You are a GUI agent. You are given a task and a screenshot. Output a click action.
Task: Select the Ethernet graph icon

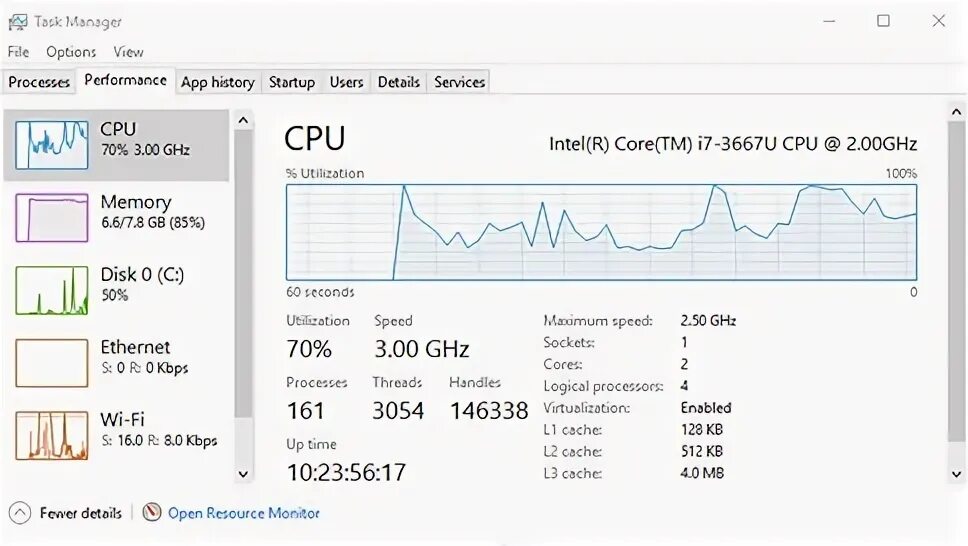pyautogui.click(x=51, y=362)
